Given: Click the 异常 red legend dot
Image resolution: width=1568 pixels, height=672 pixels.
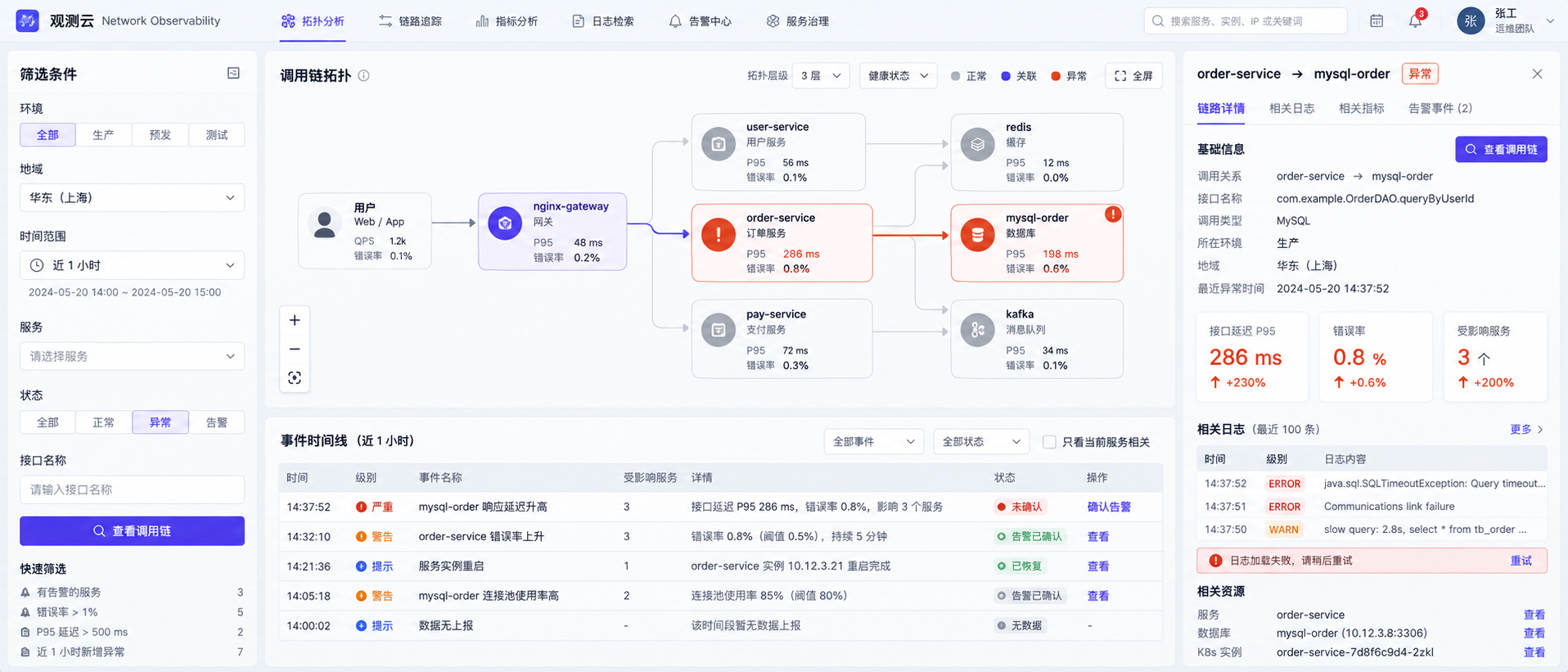Looking at the screenshot, I should point(1056,76).
